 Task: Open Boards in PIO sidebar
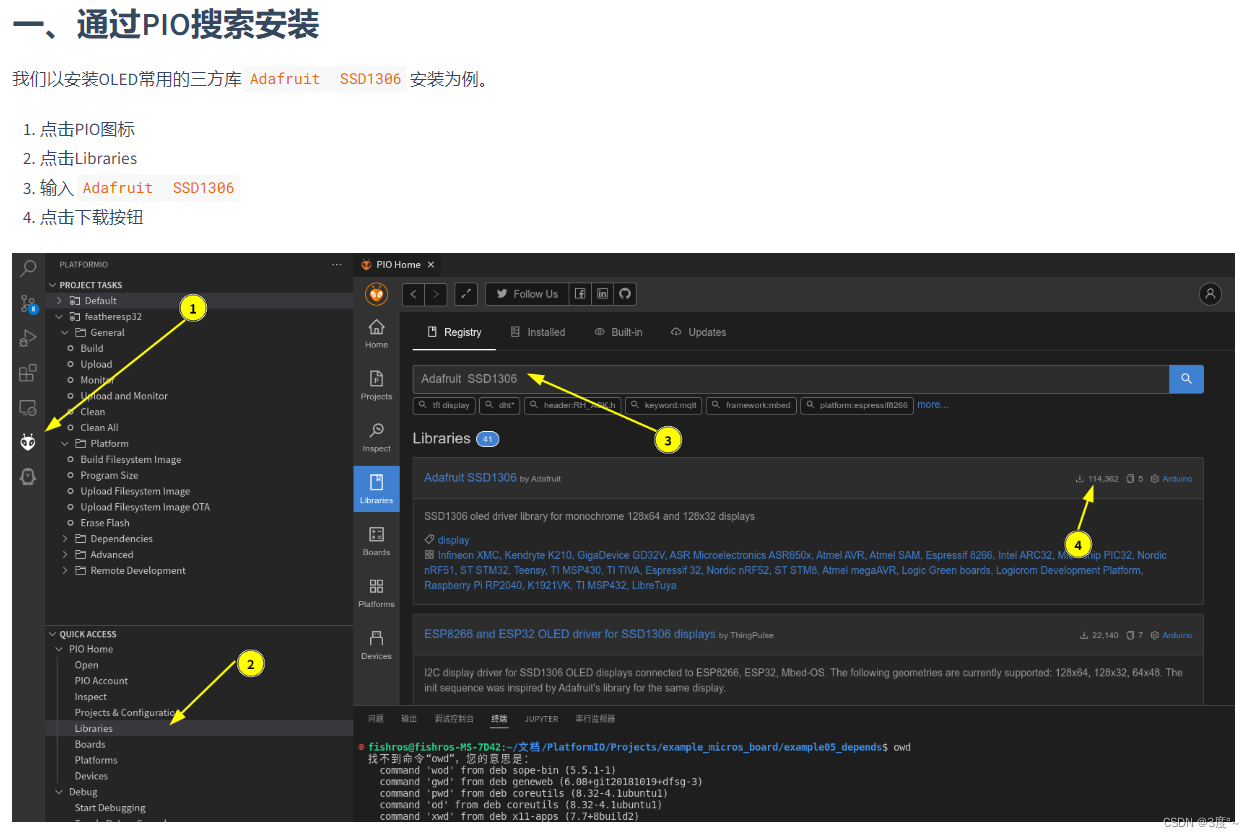tap(376, 542)
